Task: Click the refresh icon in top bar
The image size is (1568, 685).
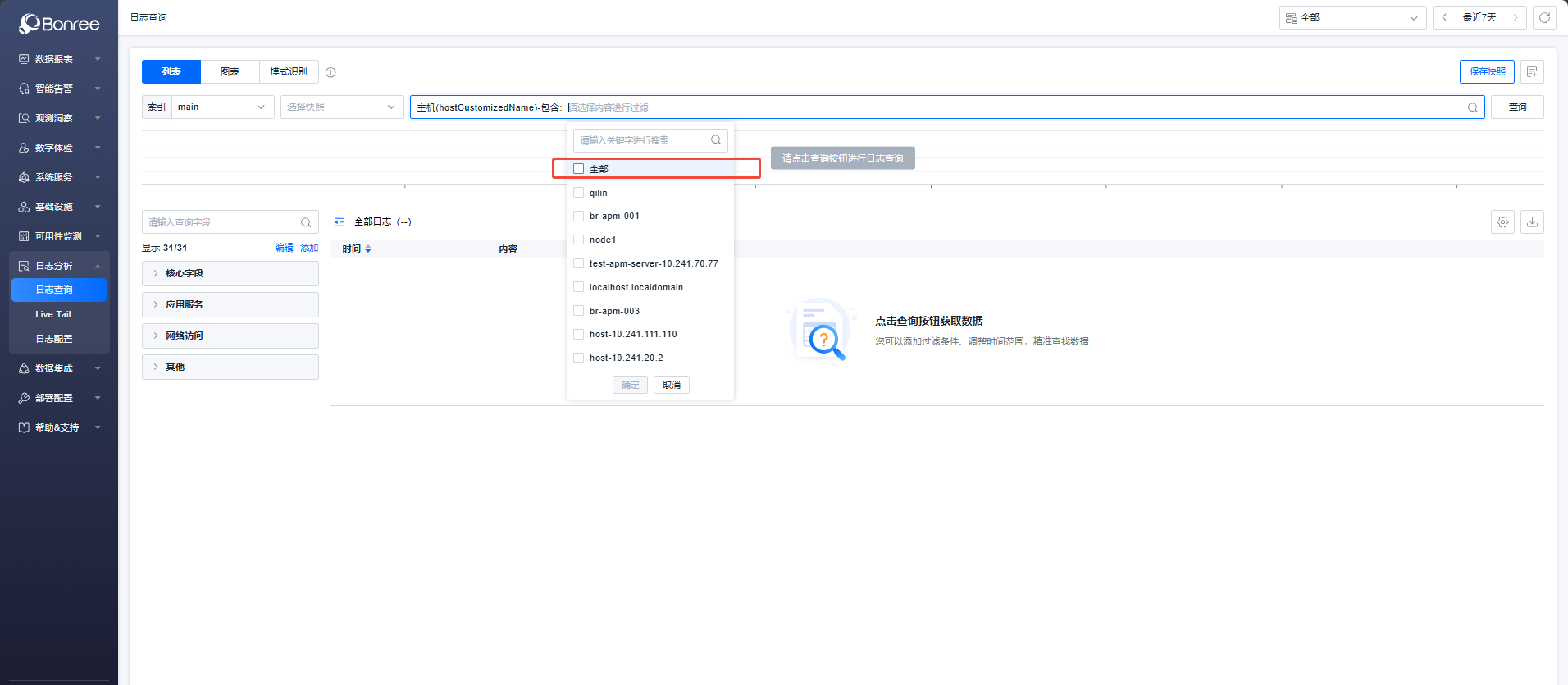Action: (x=1544, y=17)
